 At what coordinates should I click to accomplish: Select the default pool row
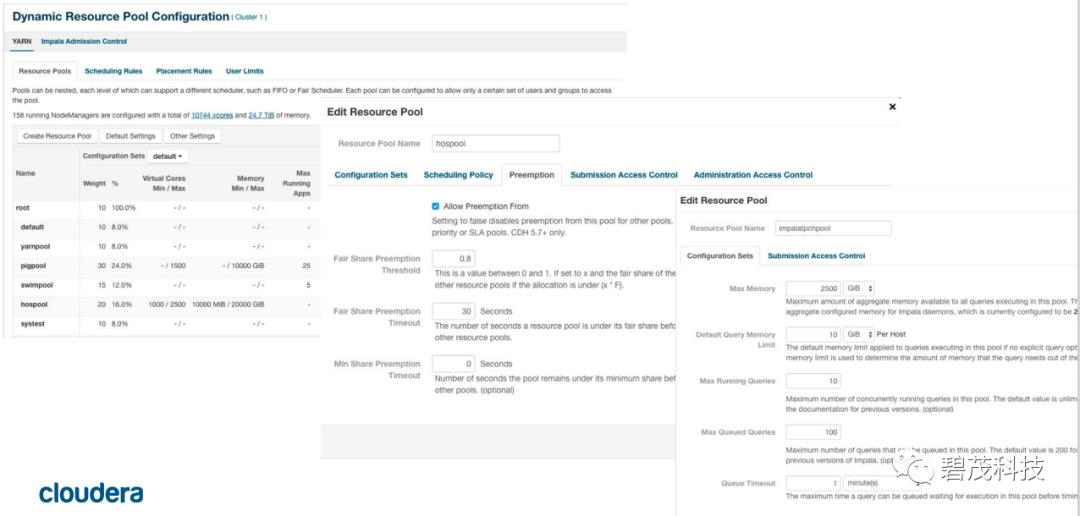166,227
